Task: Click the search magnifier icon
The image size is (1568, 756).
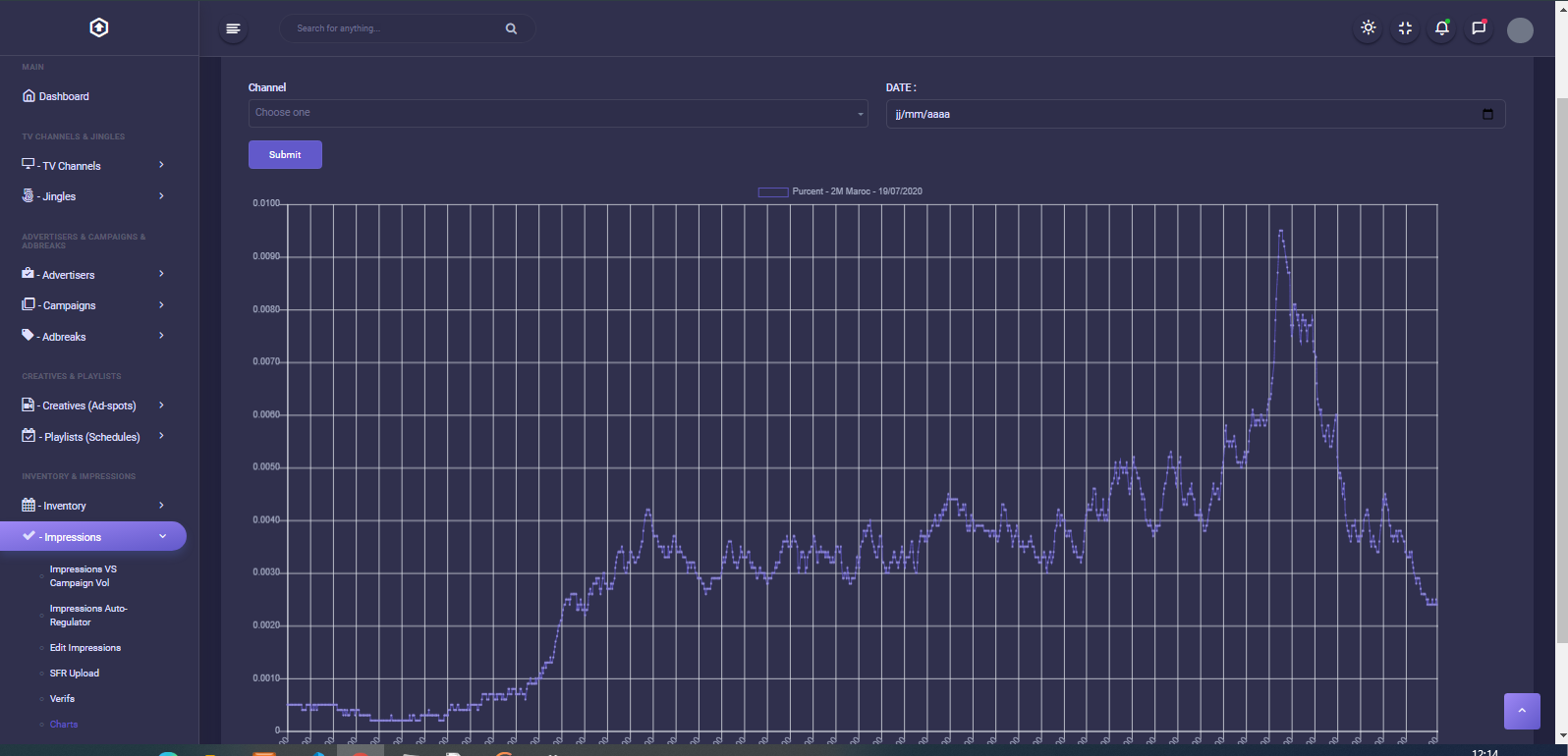Action: 511,28
